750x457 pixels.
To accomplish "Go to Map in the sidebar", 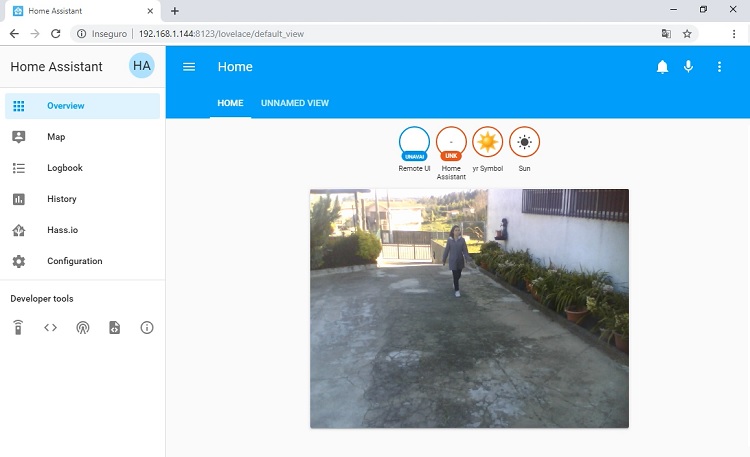I will [56, 137].
